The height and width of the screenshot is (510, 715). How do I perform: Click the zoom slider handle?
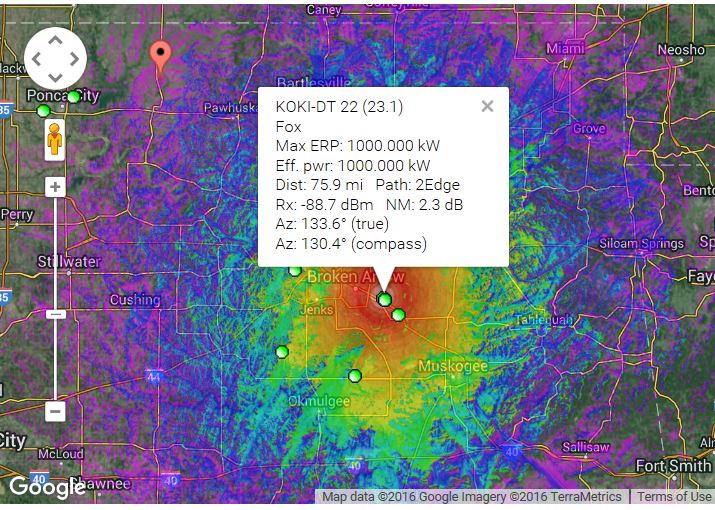point(55,314)
